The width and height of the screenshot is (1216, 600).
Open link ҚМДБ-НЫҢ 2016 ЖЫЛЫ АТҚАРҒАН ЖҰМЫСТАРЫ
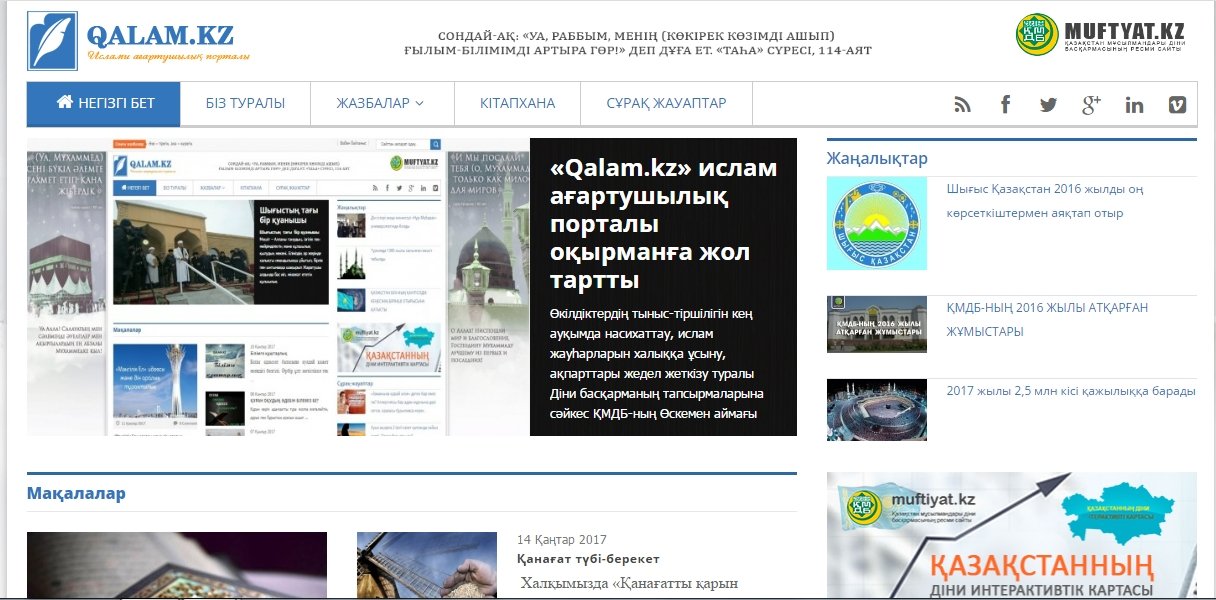(1047, 319)
